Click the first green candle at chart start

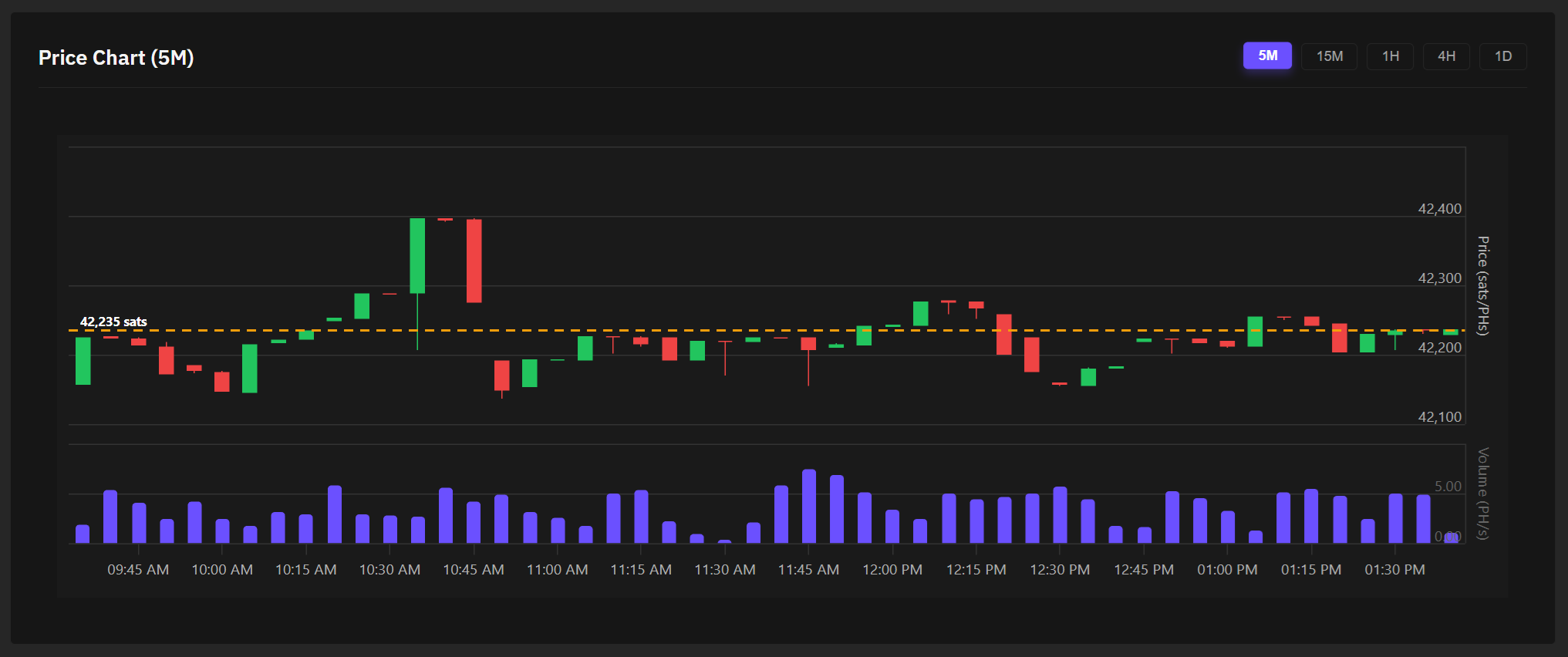(83, 361)
